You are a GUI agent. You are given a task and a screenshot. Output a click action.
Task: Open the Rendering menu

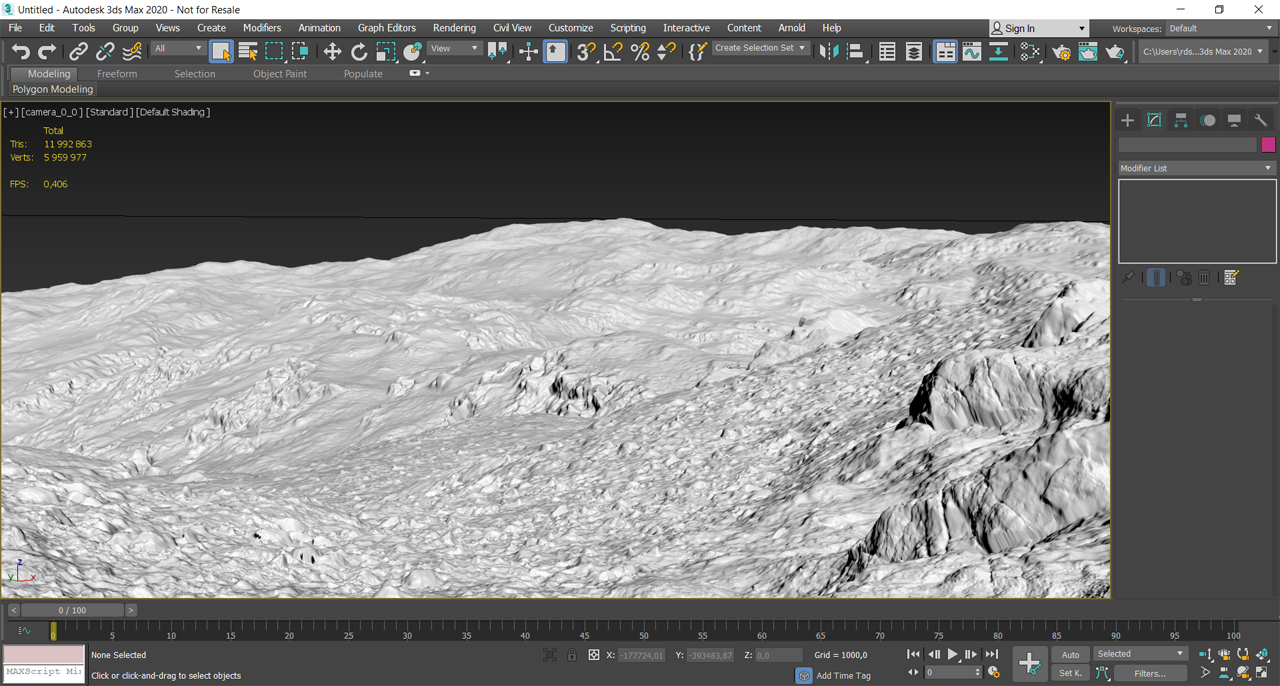(x=454, y=28)
